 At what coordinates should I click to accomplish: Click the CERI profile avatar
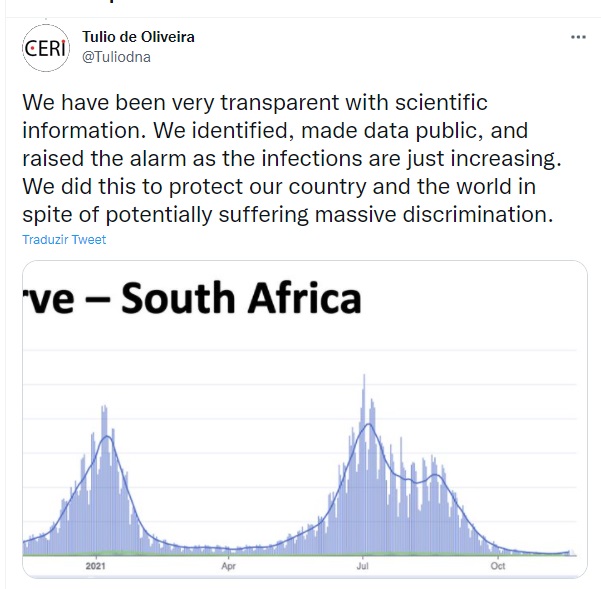46,49
